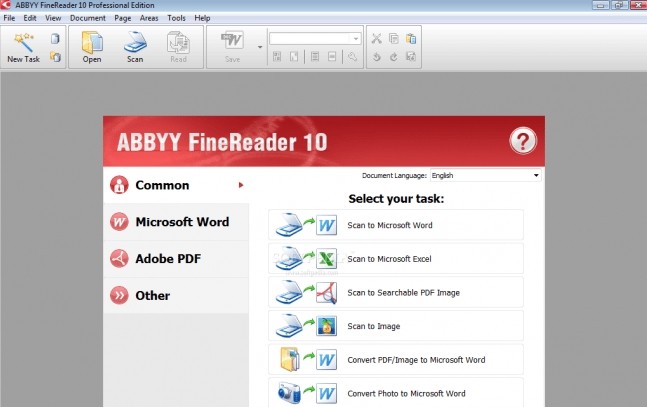Click the Scan to Image icon
Viewport: 647px width, 407px height.
click(x=308, y=326)
